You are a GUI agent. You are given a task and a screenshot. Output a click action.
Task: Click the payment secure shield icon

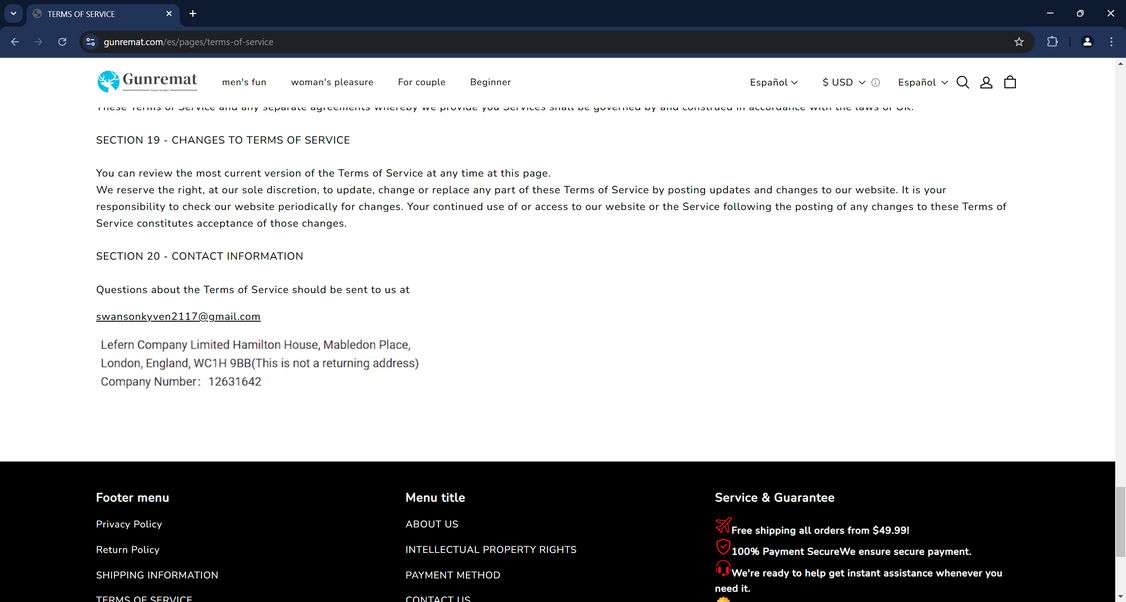723,546
